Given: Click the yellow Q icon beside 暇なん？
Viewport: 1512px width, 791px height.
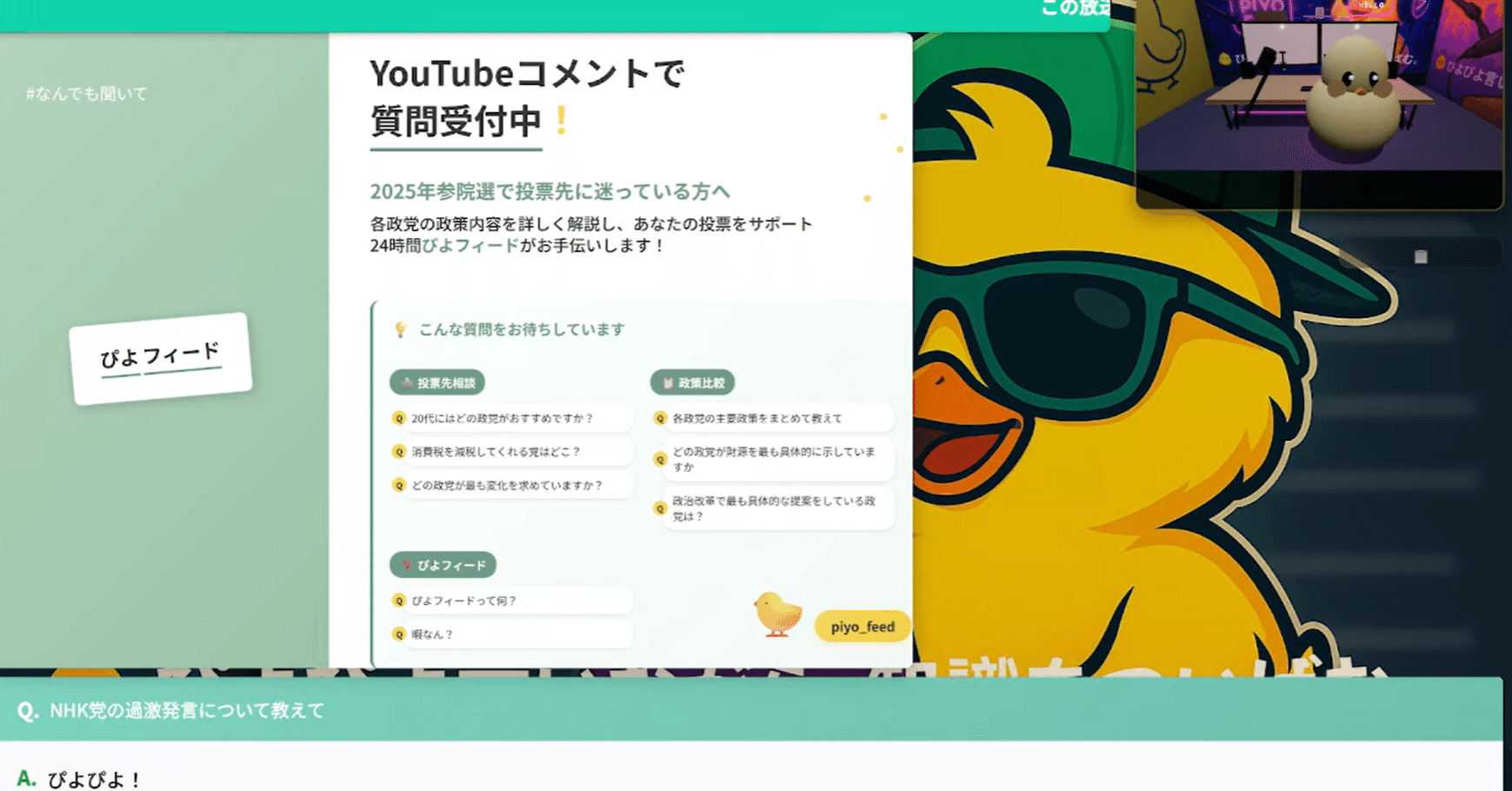Looking at the screenshot, I should point(399,635).
